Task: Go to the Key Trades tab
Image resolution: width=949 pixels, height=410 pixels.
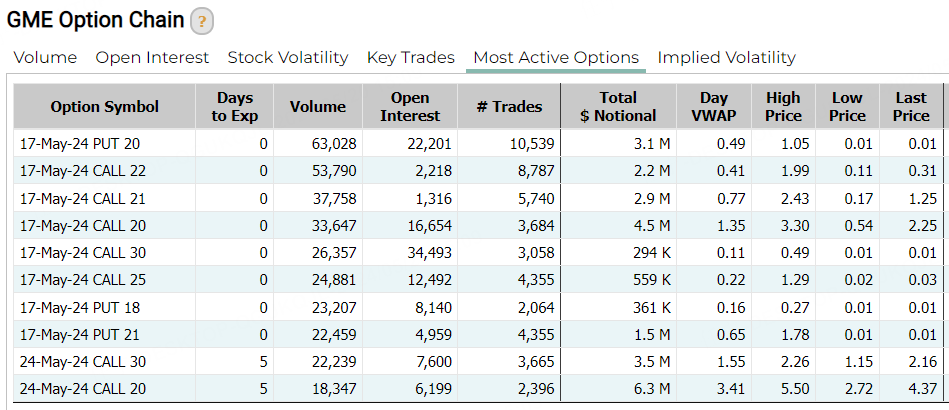Action: 410,58
